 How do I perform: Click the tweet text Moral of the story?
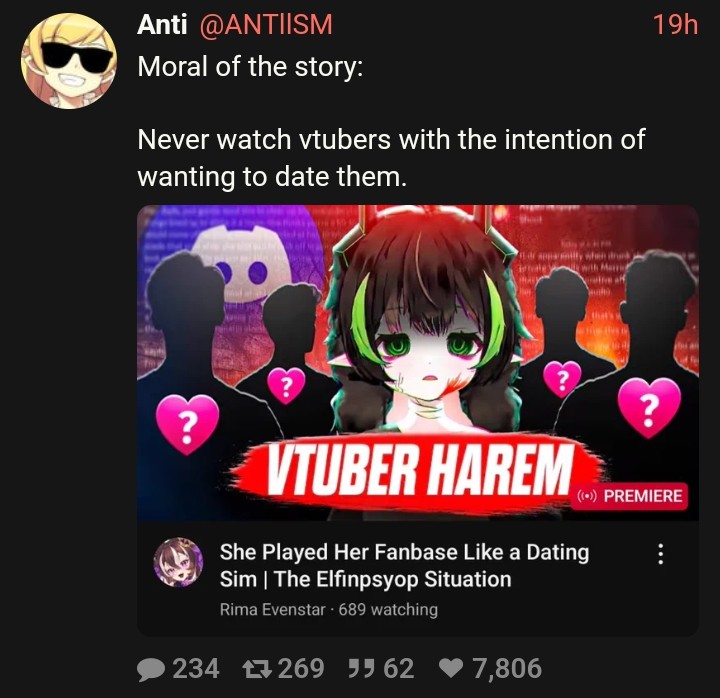pos(250,67)
